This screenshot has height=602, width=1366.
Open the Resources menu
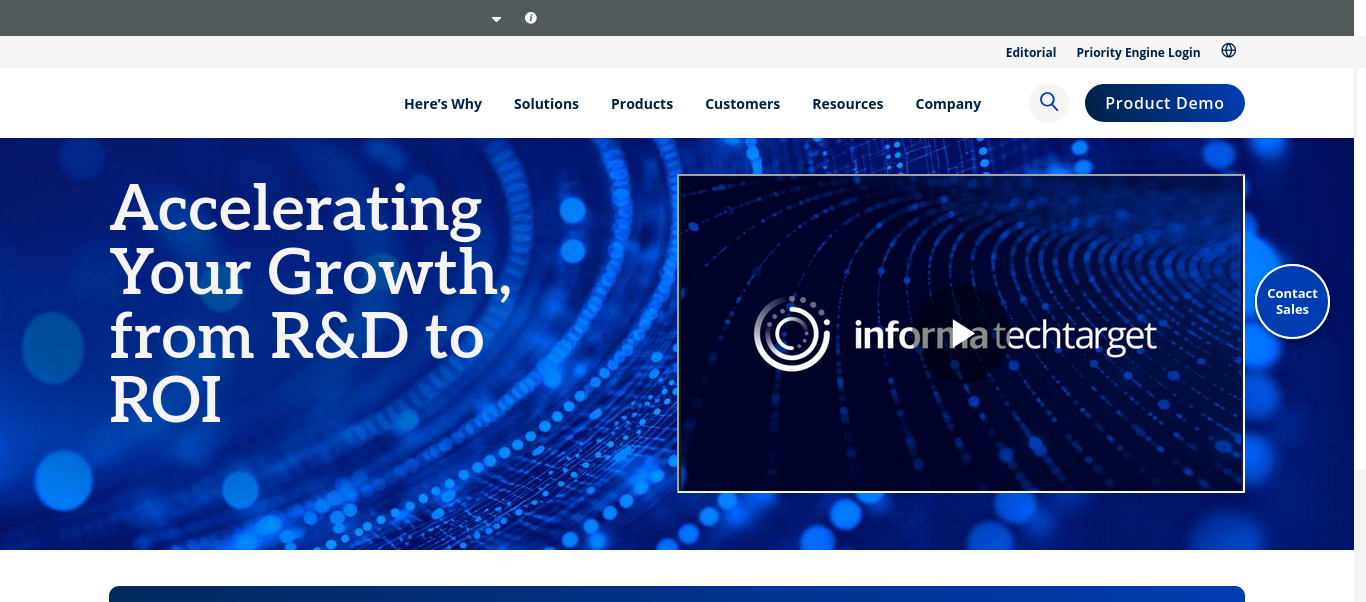[x=847, y=104]
